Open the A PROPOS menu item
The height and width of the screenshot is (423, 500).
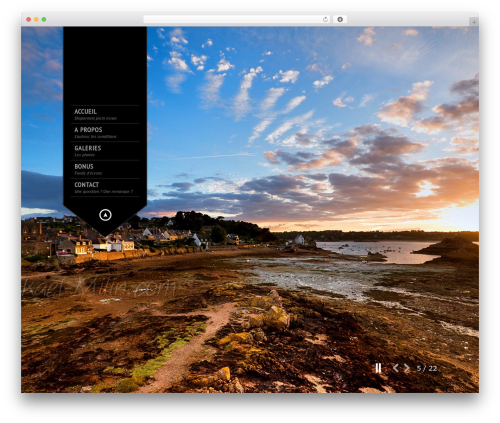click(105, 133)
